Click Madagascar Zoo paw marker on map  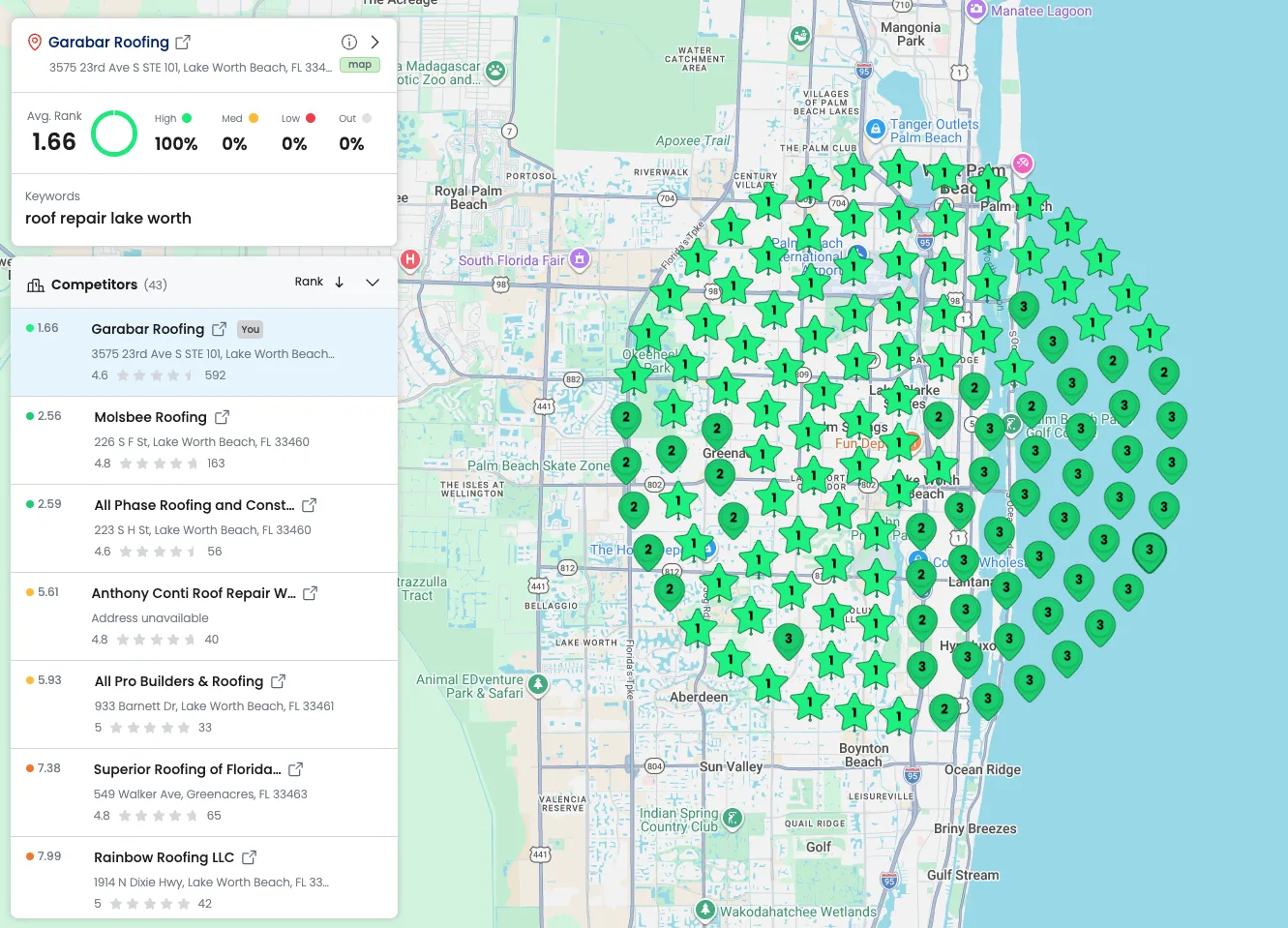(x=495, y=71)
